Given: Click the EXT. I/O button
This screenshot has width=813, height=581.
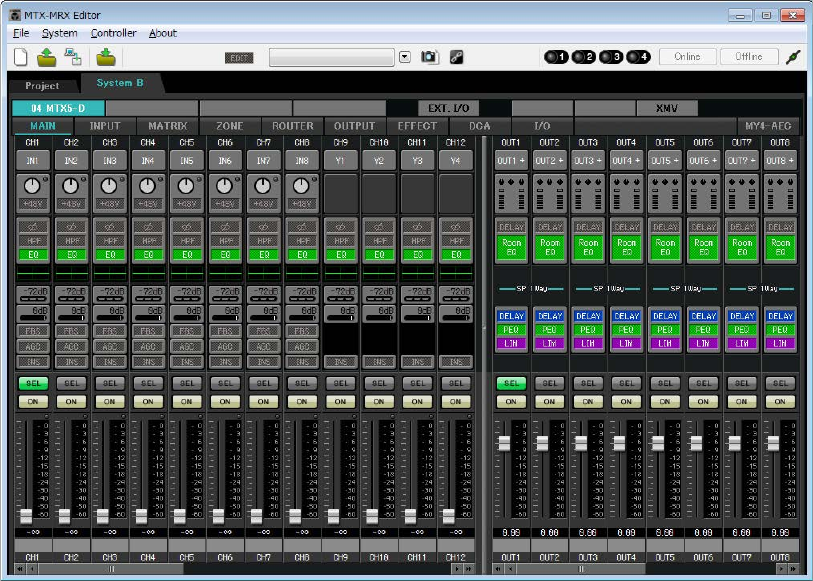Looking at the screenshot, I should (x=448, y=108).
